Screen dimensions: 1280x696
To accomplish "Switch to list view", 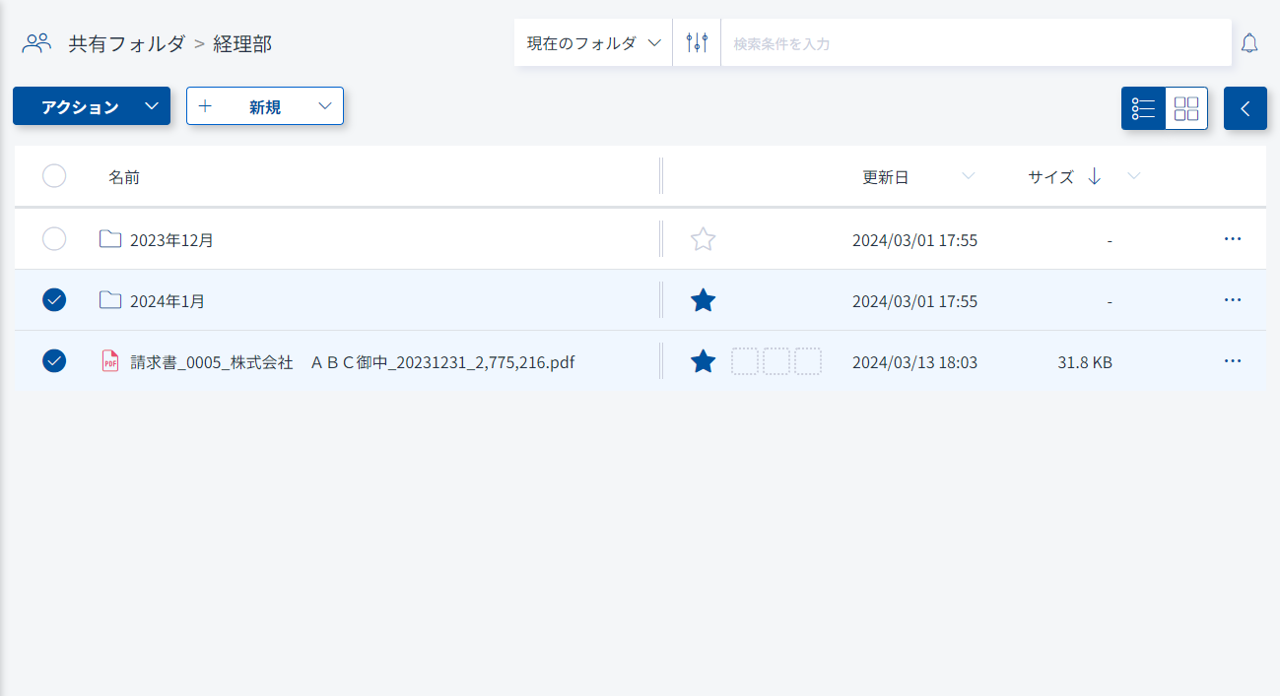I will [1143, 108].
